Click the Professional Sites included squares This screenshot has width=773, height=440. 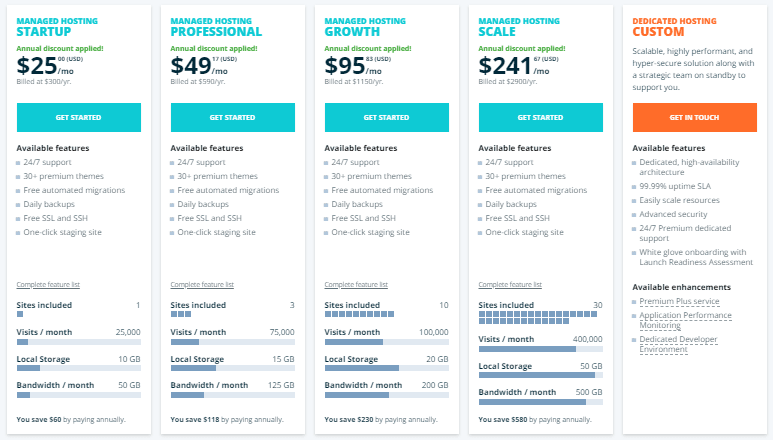181,314
